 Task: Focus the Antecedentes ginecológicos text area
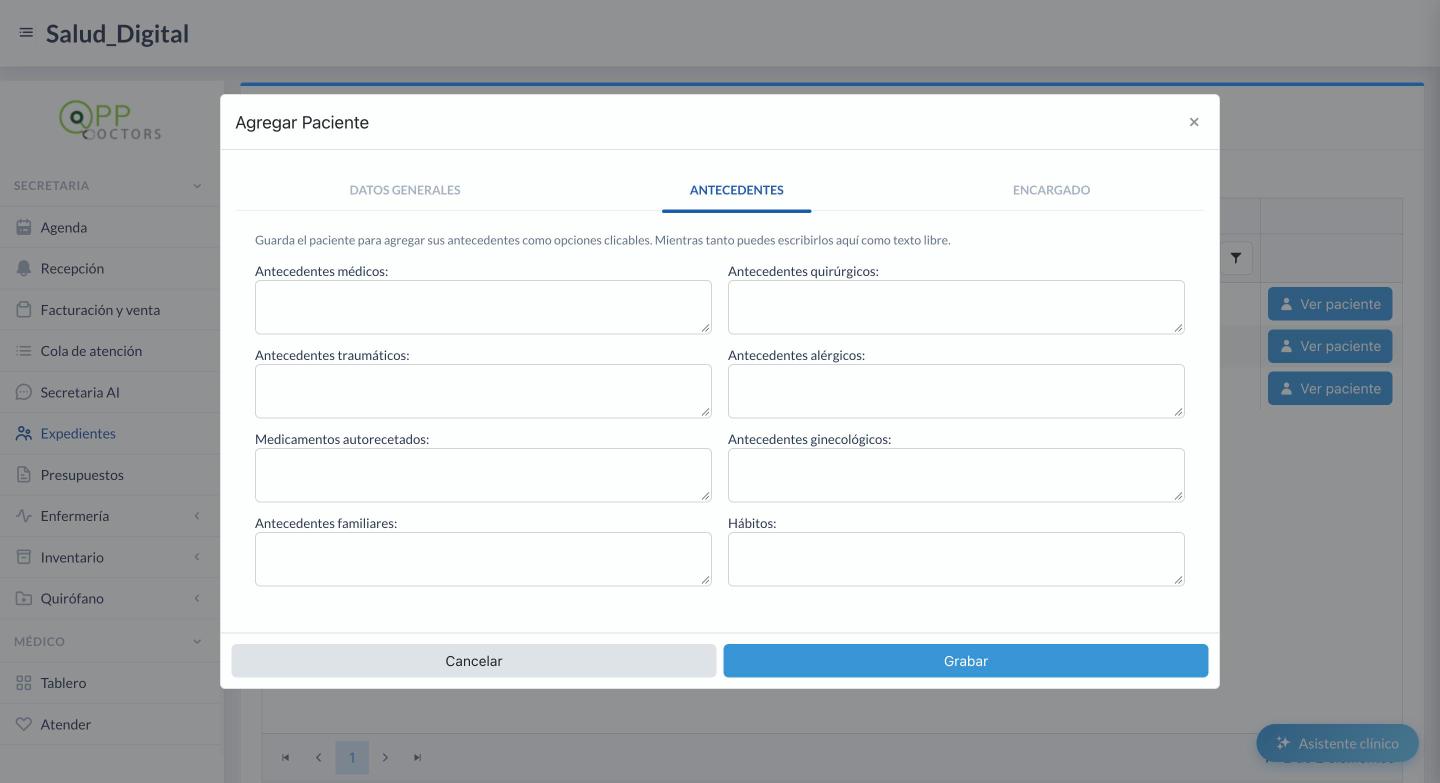pyautogui.click(x=956, y=475)
